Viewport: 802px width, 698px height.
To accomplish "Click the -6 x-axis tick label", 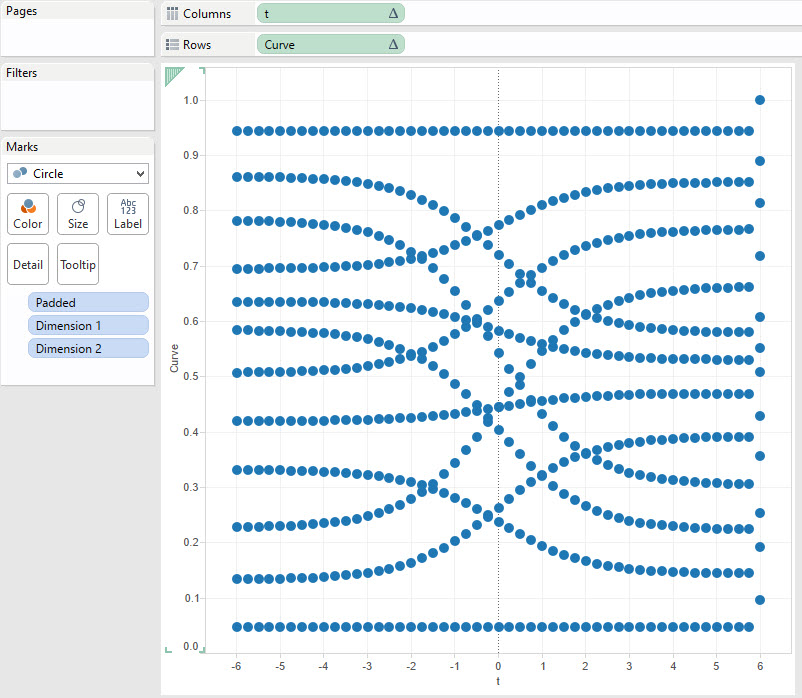I will pos(236,666).
